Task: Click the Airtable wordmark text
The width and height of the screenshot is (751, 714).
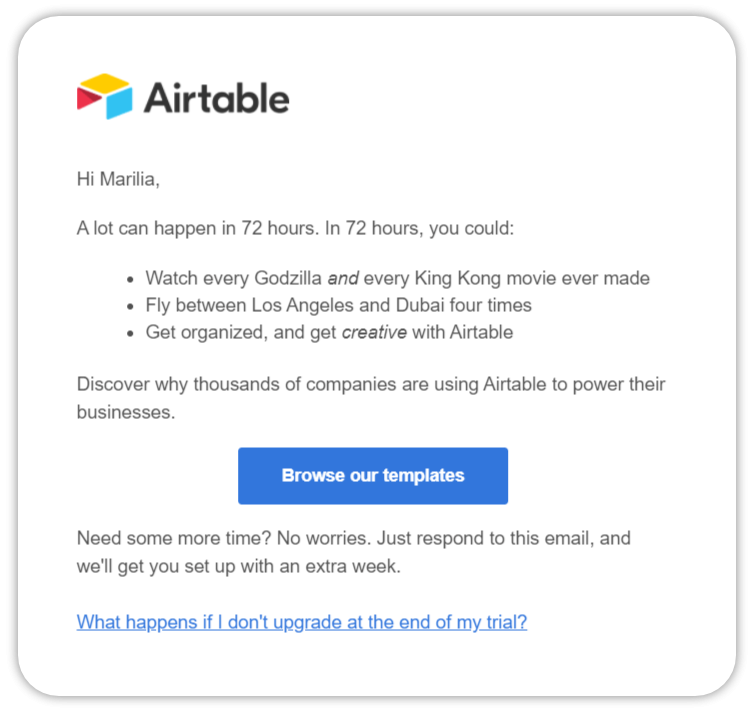Action: 216,98
